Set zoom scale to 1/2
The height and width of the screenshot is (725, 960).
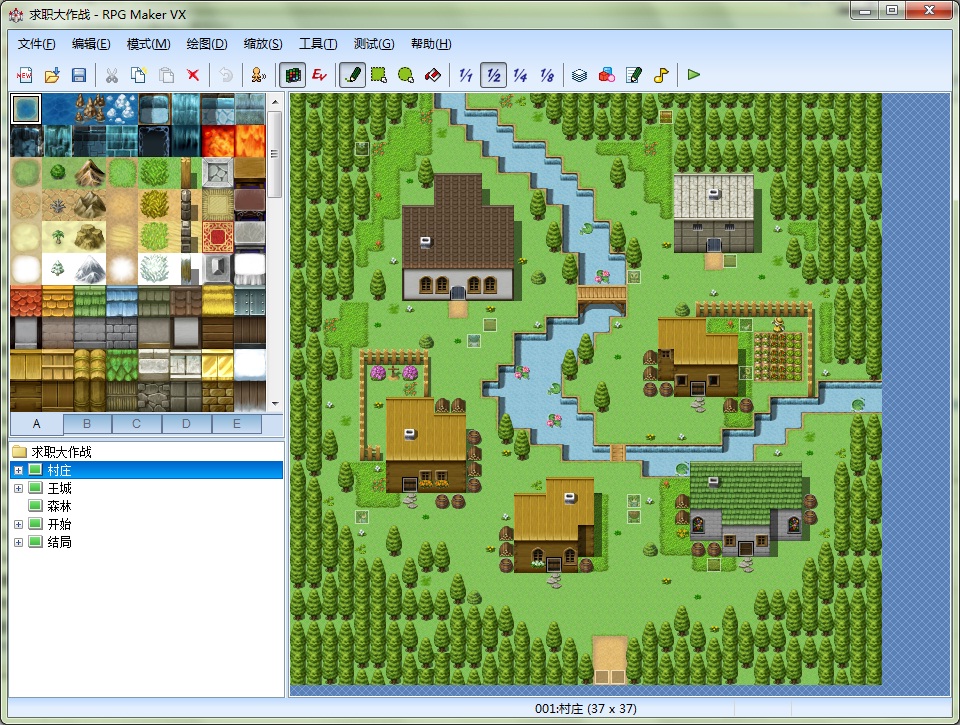(493, 75)
